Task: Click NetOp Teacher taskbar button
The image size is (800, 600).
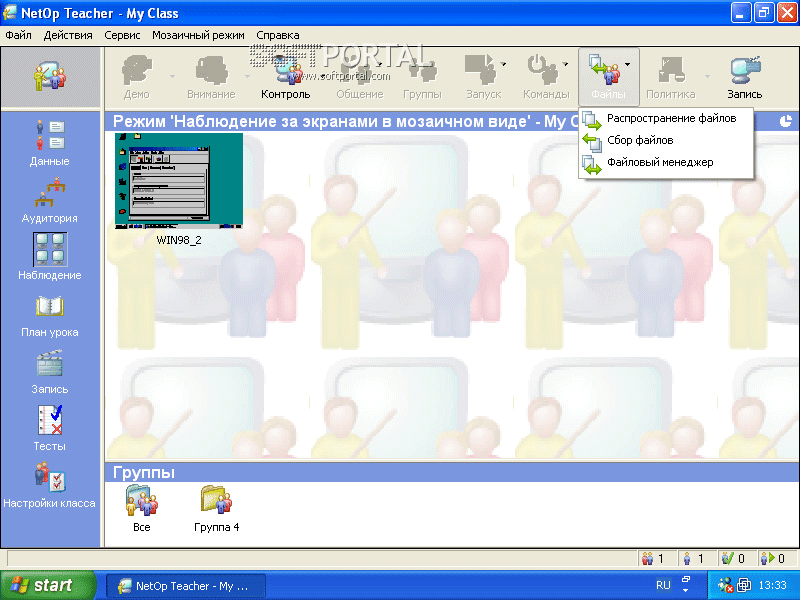Action: pos(186,586)
